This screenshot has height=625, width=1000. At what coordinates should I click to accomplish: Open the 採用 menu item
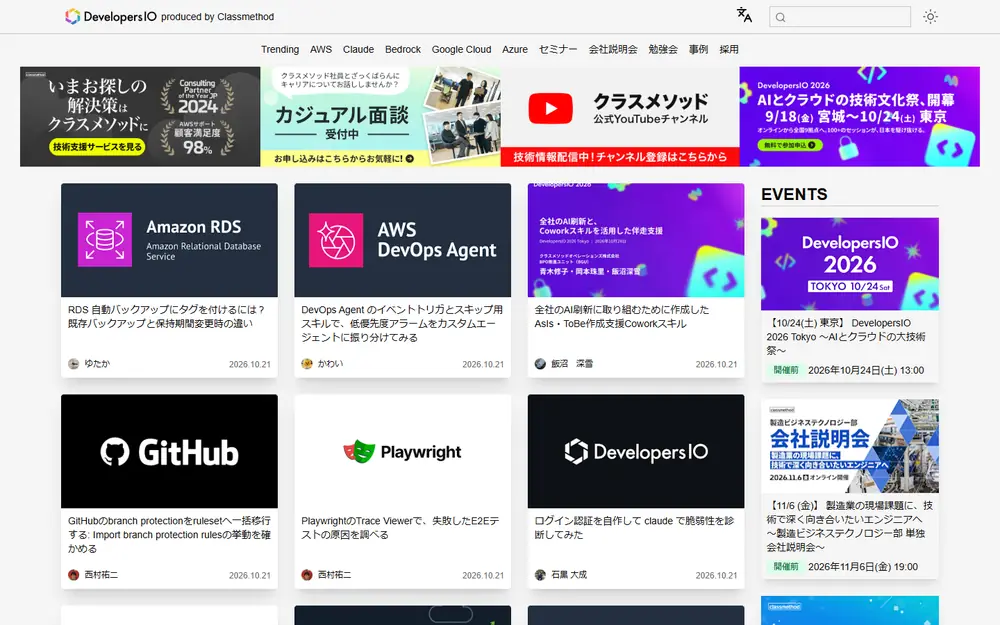(x=729, y=49)
